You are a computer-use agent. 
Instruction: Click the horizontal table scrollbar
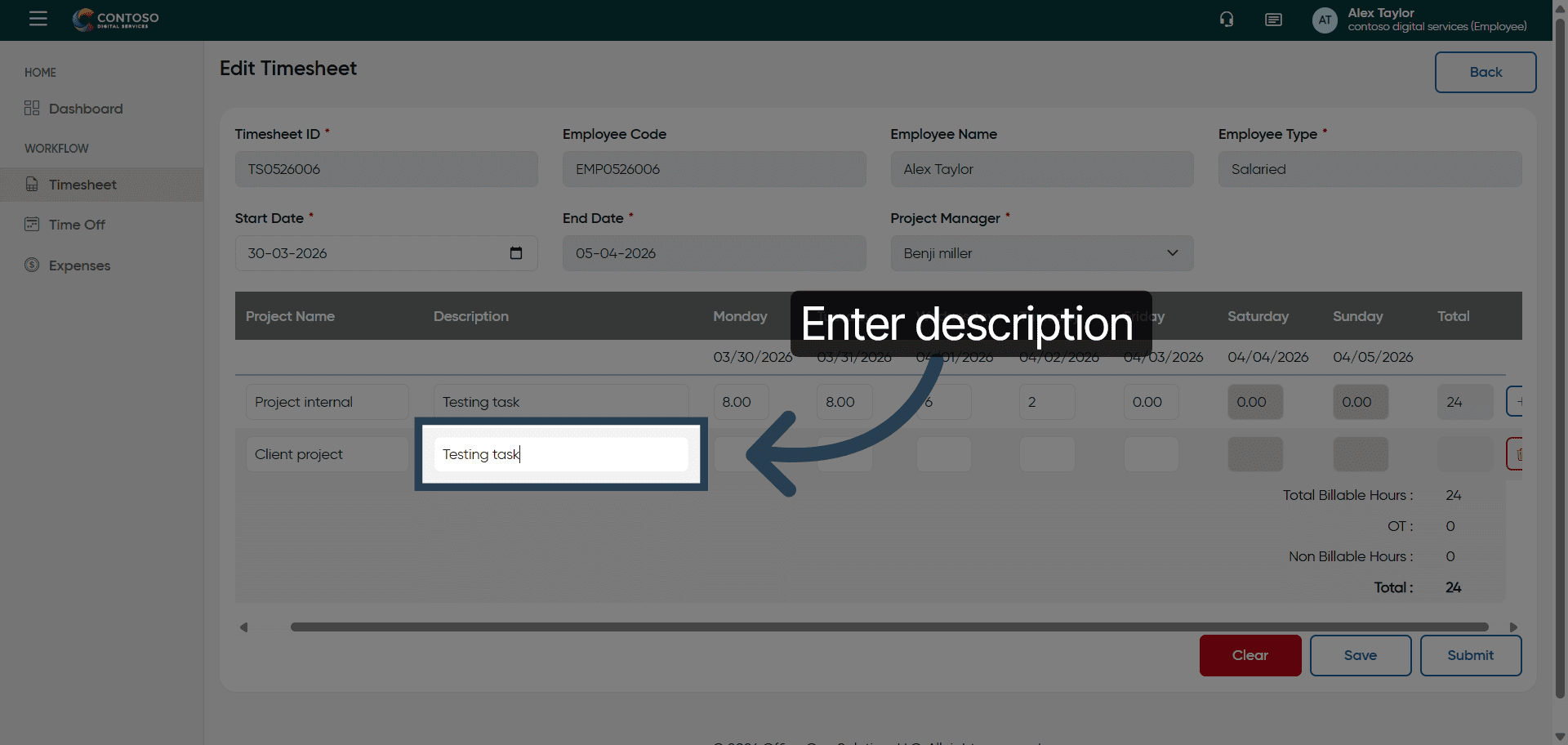[x=889, y=627]
